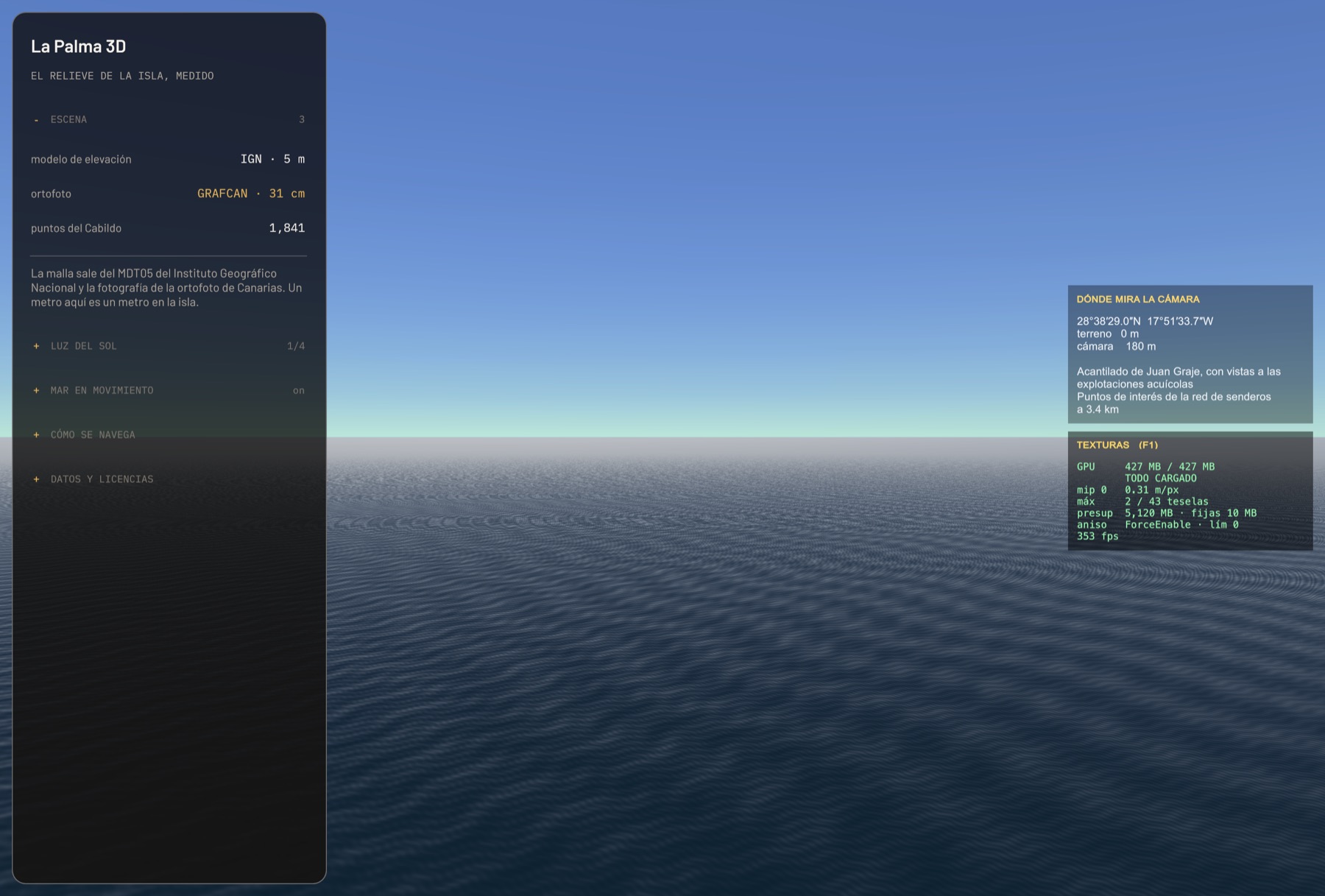Click the on status of MAR EN MOVIMIENTO
Screen dimensions: 1325x896
tap(299, 390)
